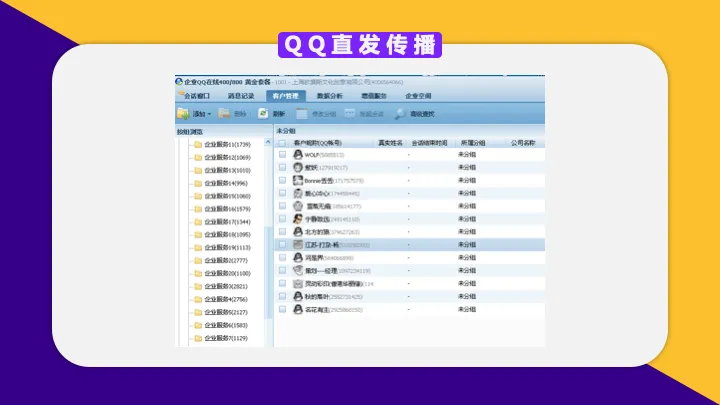Open 企业服务6(1583) group link
The width and height of the screenshot is (720, 405).
pos(226,325)
